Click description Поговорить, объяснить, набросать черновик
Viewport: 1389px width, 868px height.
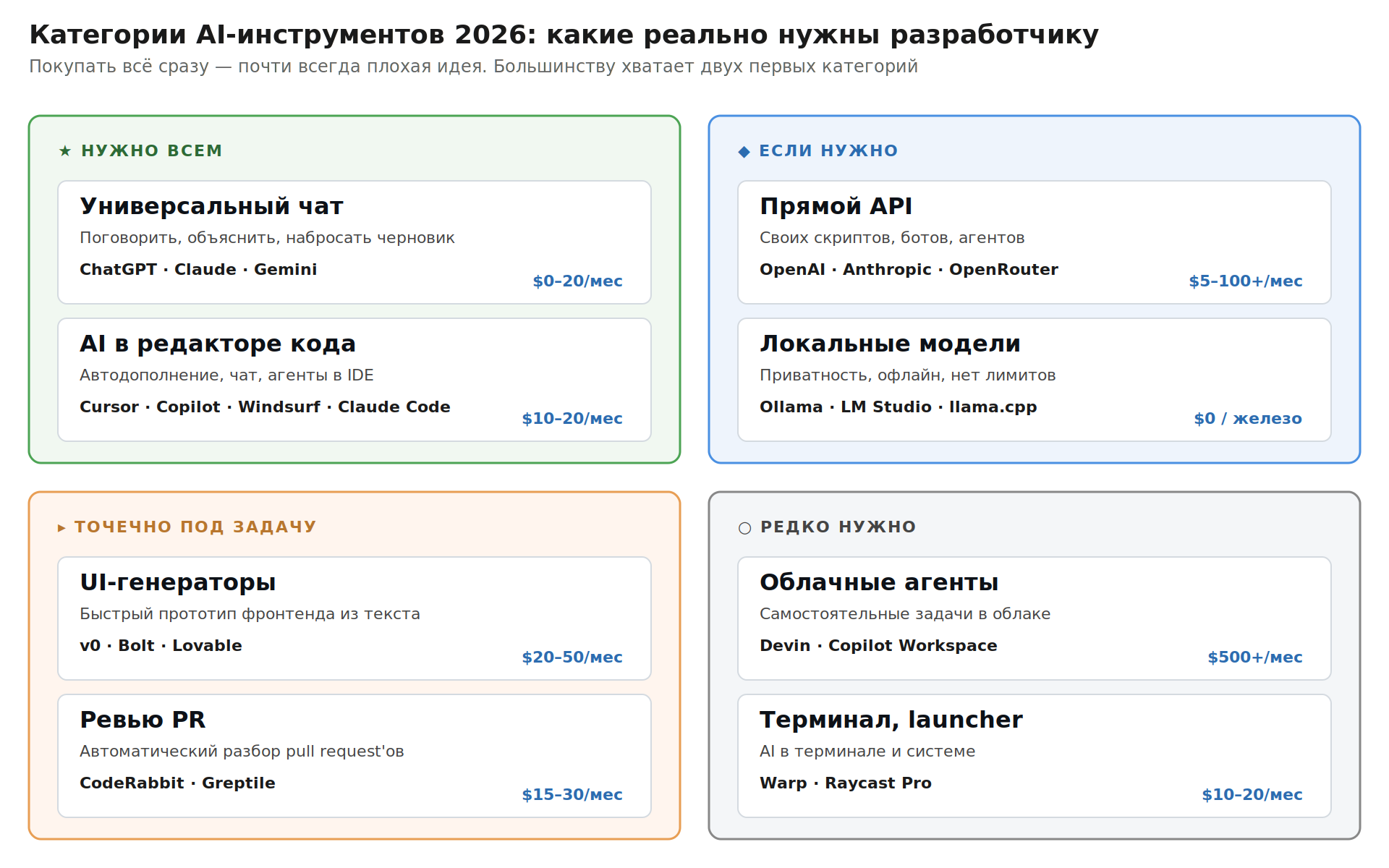[x=267, y=237]
